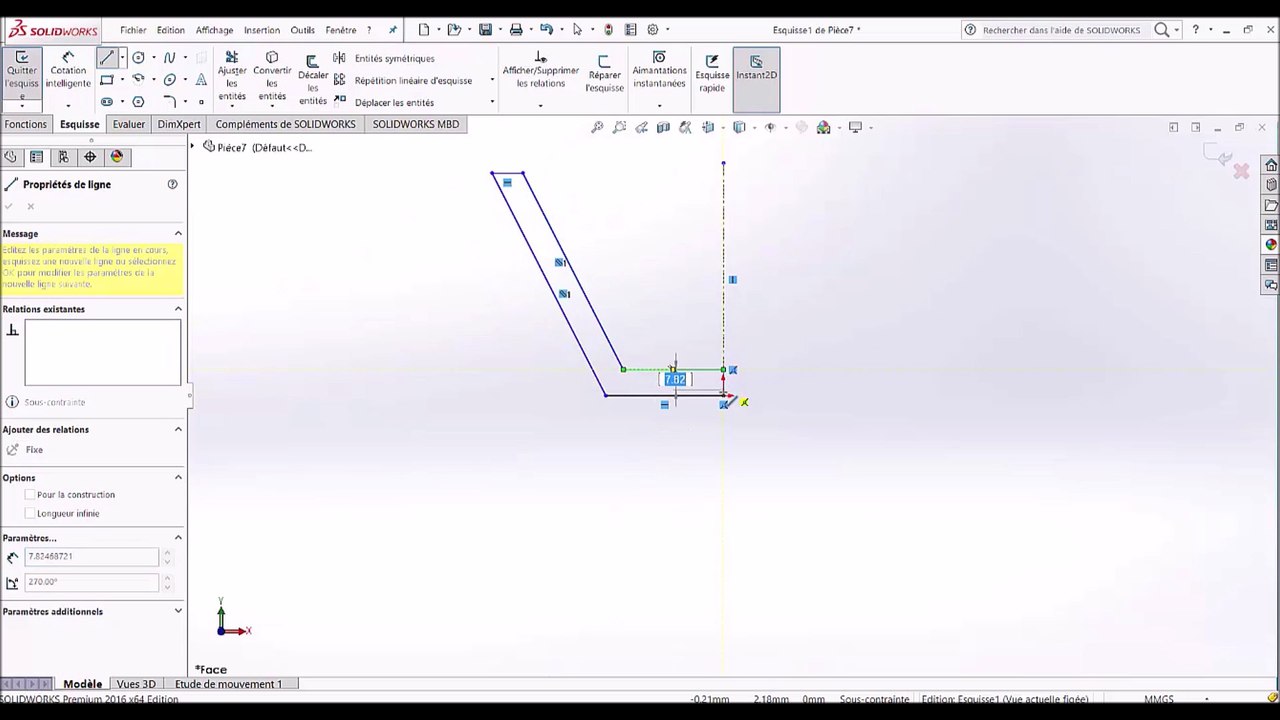The width and height of the screenshot is (1280, 720).
Task: Open the Fichier menu
Action: 133,30
